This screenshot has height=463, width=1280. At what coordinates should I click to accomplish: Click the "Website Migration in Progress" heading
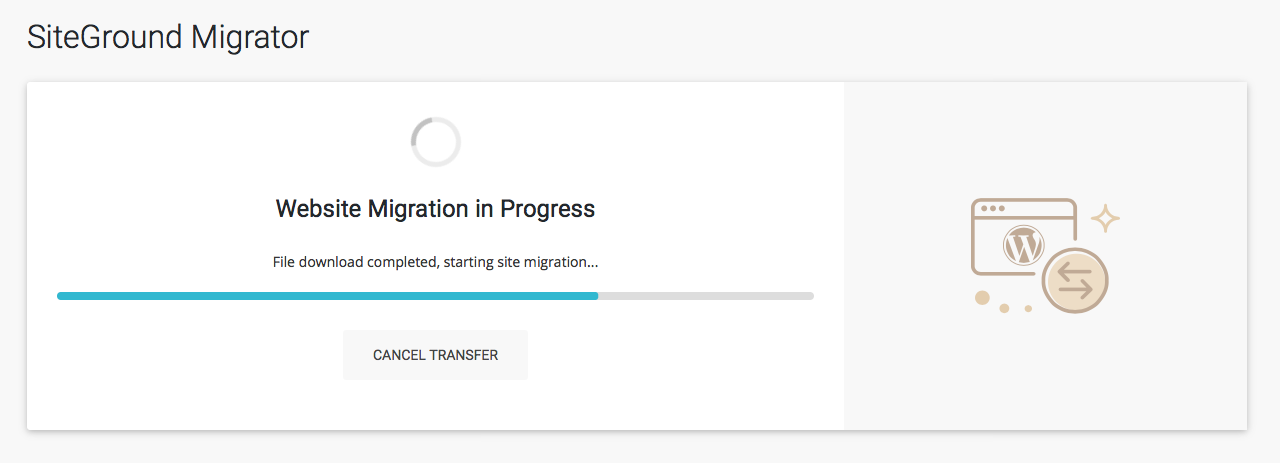pyautogui.click(x=435, y=209)
